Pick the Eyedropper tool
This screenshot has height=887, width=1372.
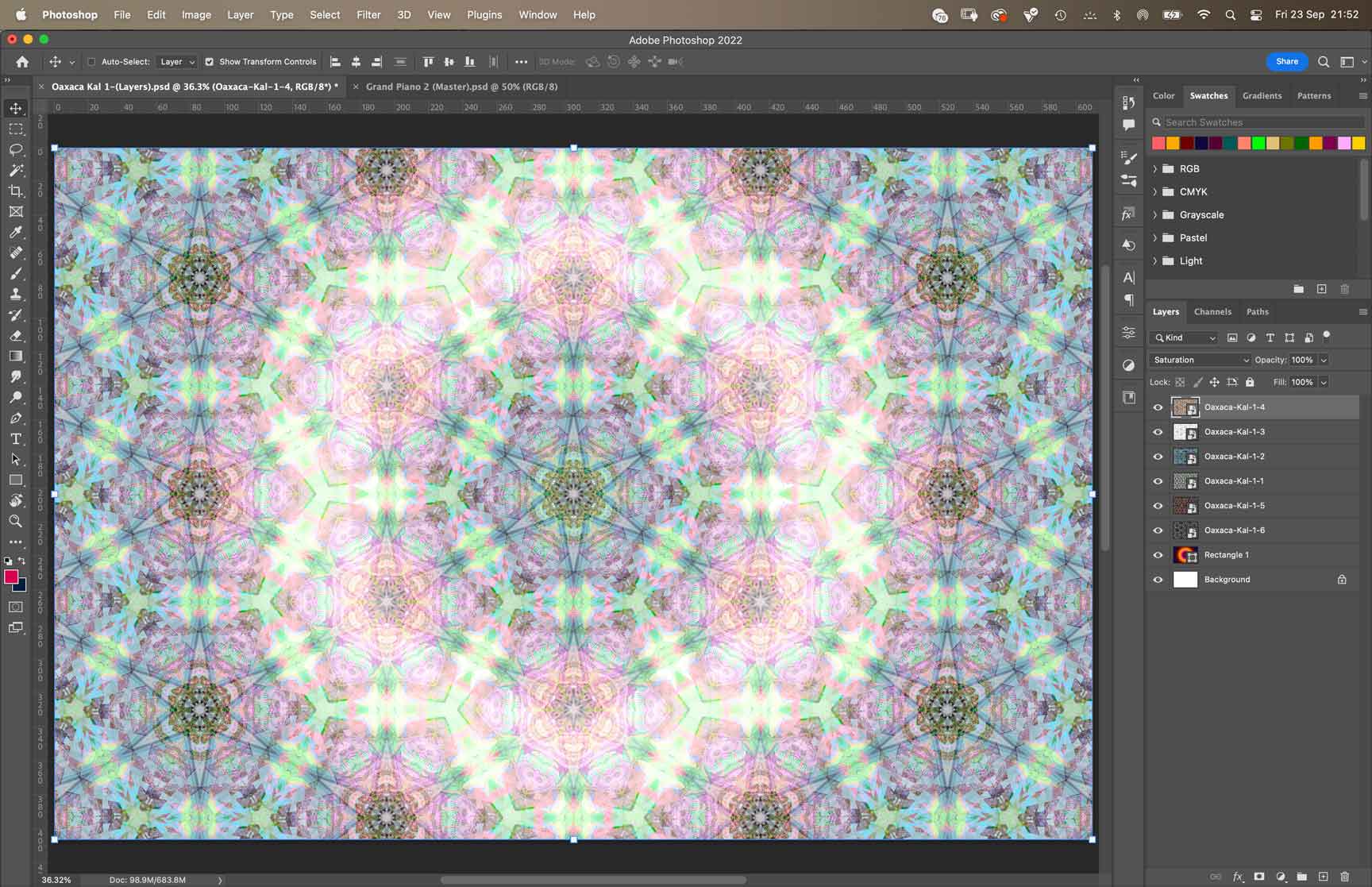click(x=16, y=232)
